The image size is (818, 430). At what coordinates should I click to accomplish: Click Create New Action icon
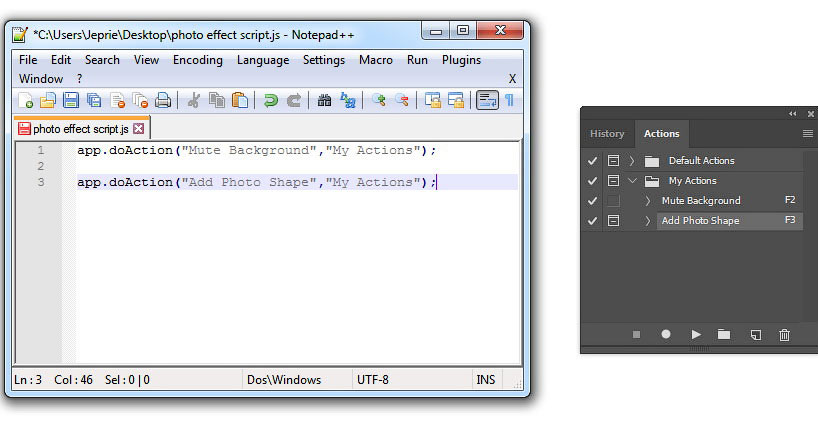coord(755,335)
